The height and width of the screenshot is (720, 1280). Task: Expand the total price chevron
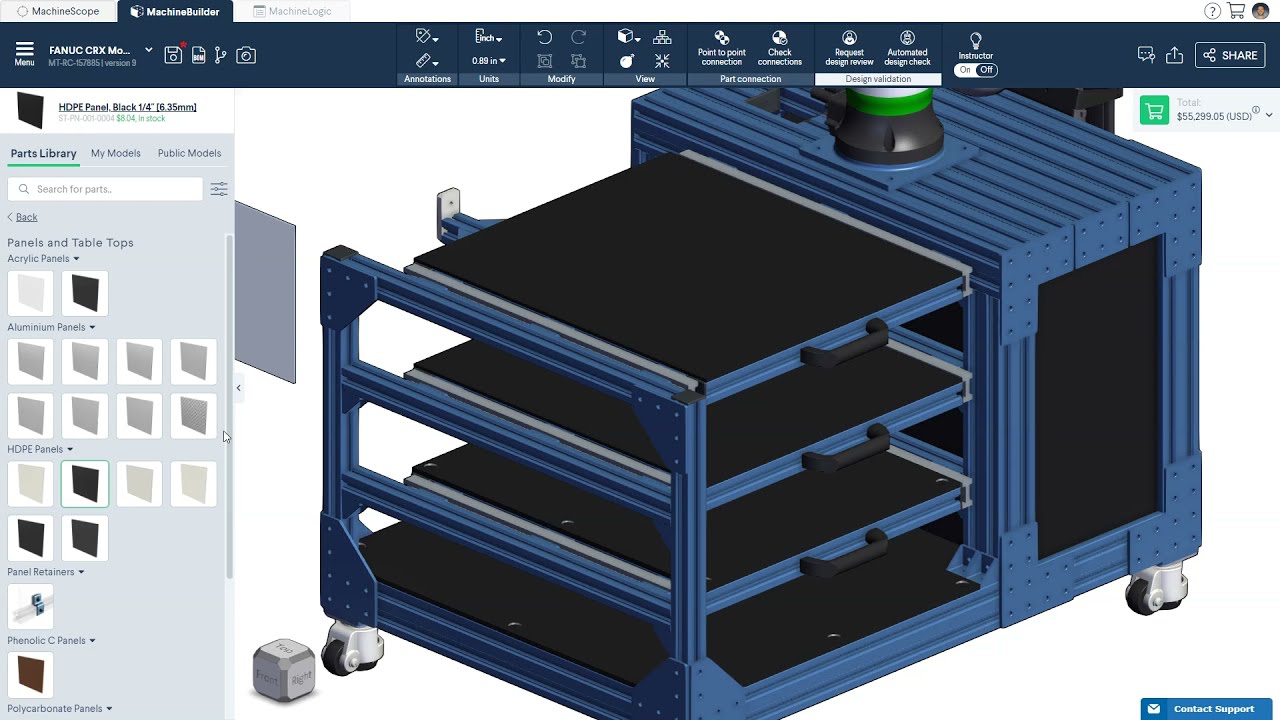point(1269,116)
